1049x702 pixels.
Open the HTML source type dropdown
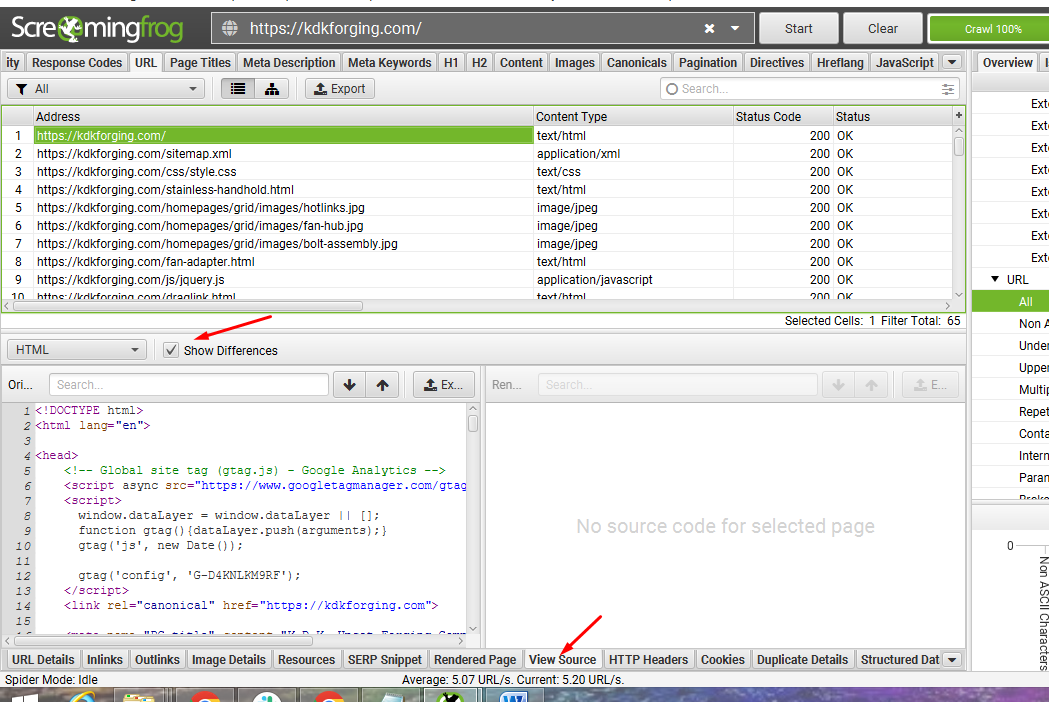click(77, 349)
